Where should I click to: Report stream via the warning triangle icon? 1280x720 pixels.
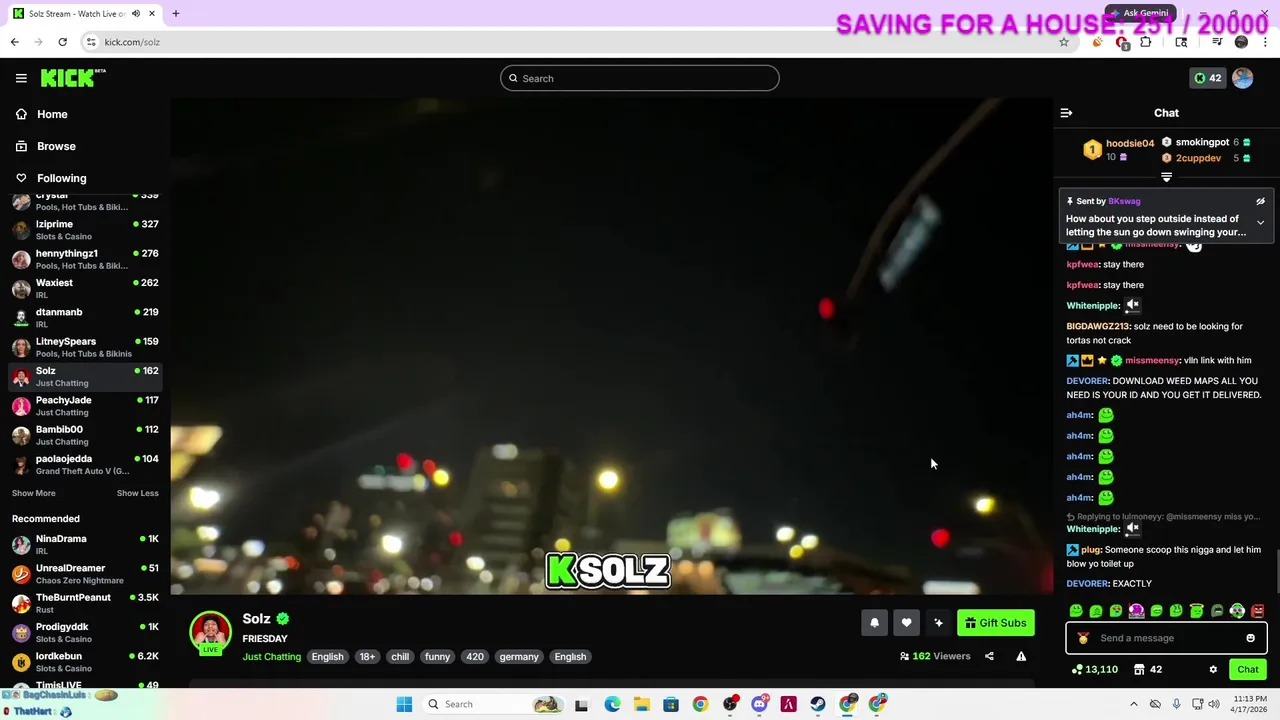[x=1021, y=656]
